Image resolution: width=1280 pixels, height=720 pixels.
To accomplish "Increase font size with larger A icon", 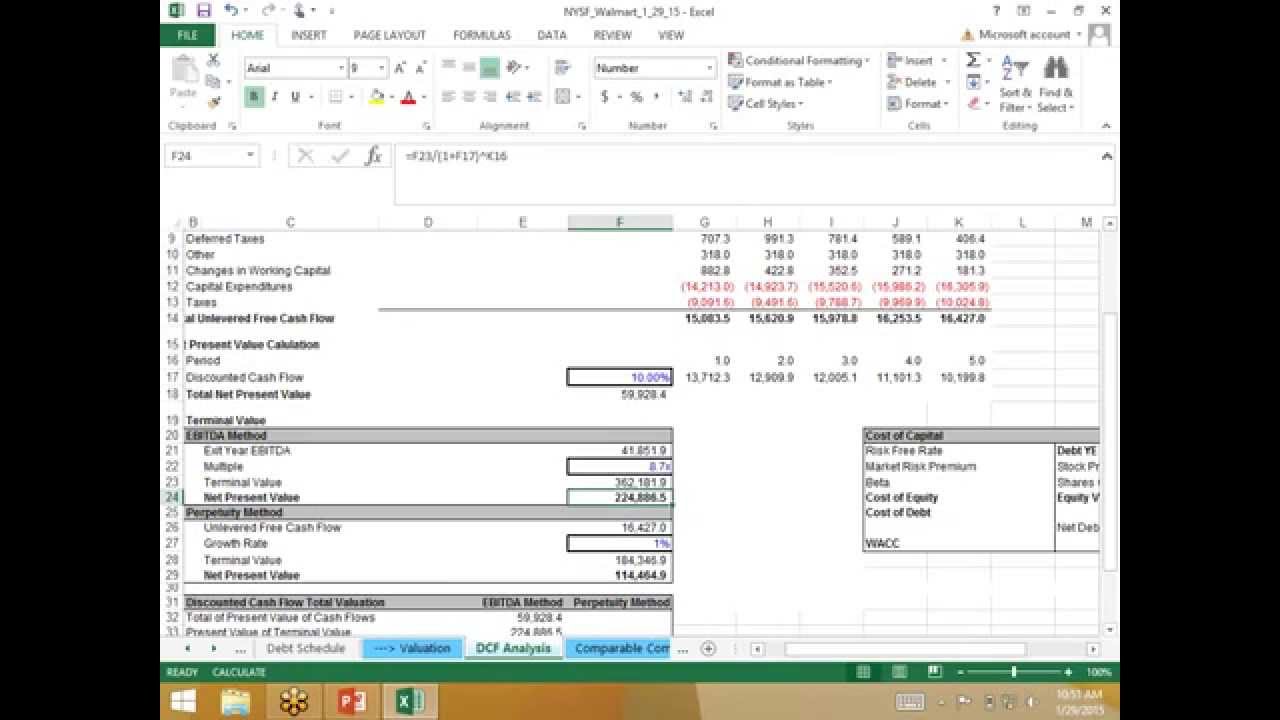I will 400,68.
